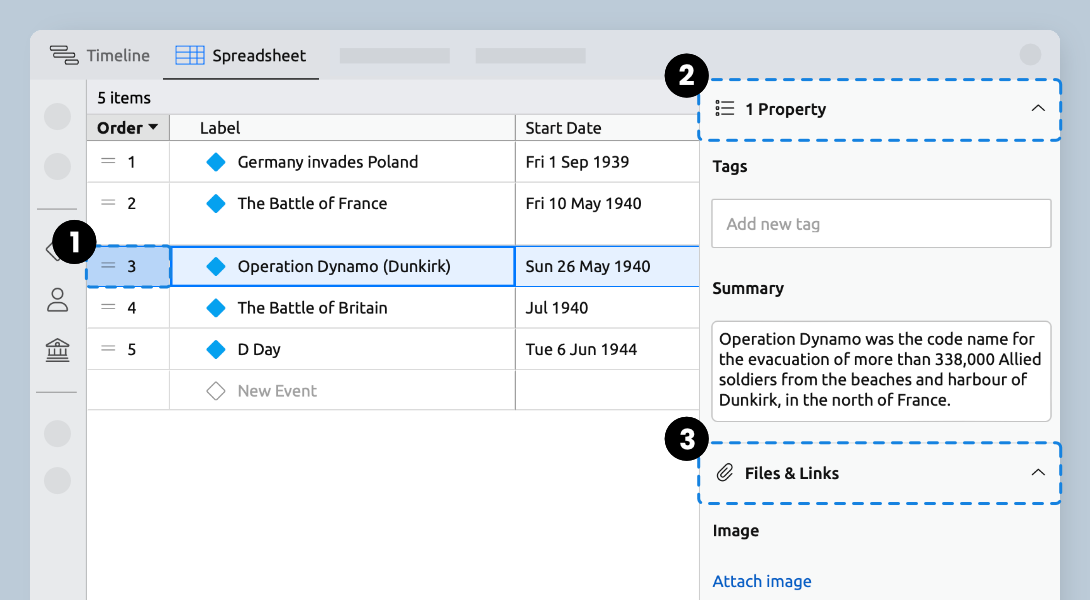1090x600 pixels.
Task: Click the diamond icon for The Battle of France
Action: 216,204
